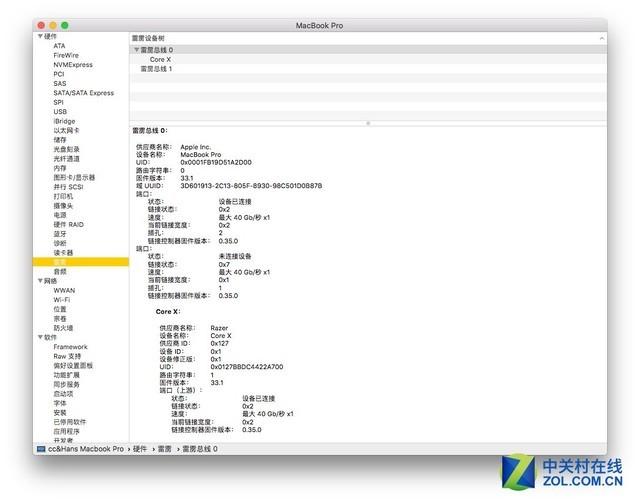The image size is (640, 502).
Task: Select WWAN under the network section
Action: [x=64, y=290]
